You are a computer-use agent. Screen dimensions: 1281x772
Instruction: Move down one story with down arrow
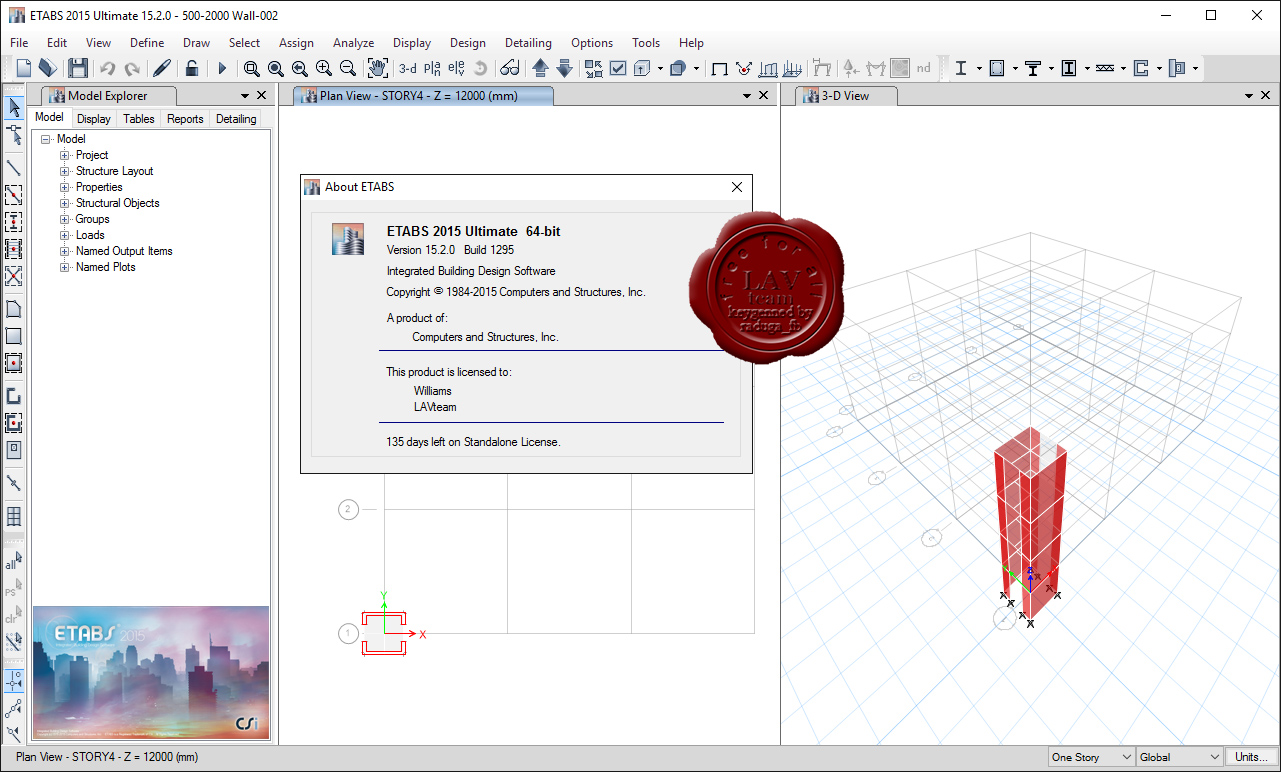tap(564, 68)
